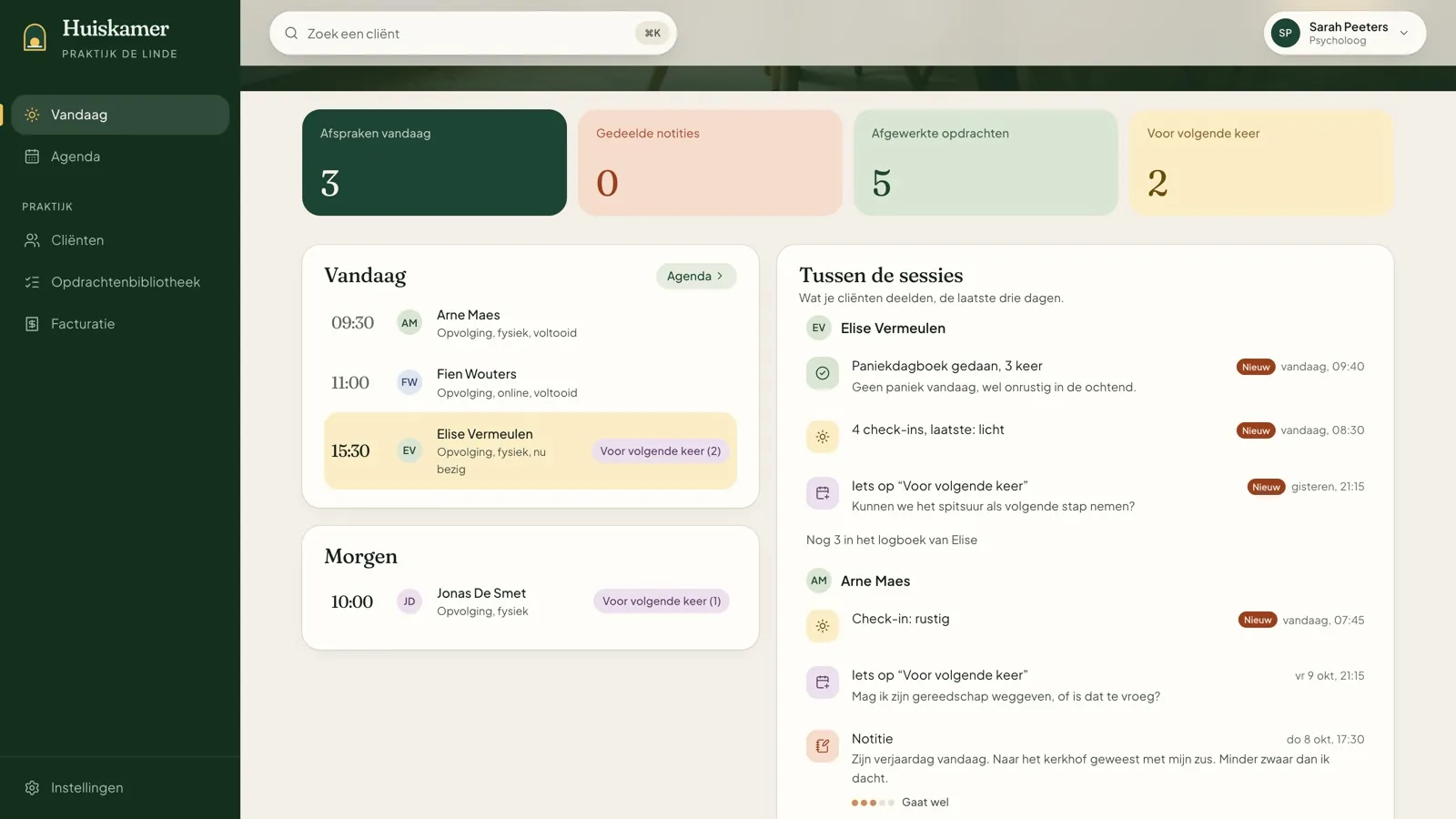Select Vandaag in the sidebar
The height and width of the screenshot is (819, 1456).
[x=120, y=115]
